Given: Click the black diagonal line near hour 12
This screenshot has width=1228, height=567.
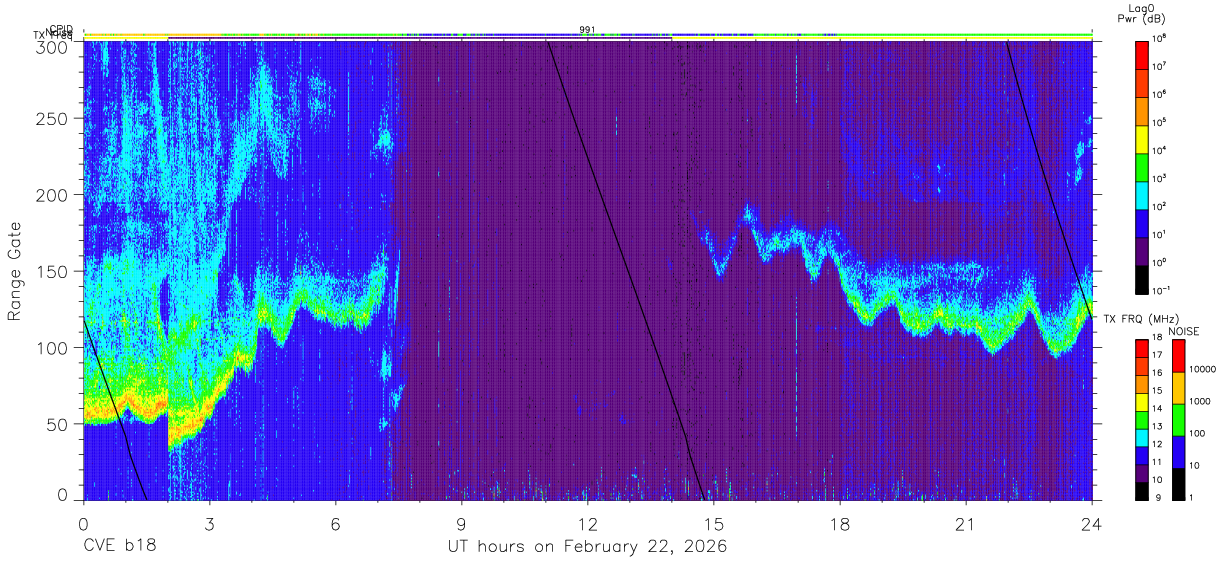Looking at the screenshot, I should click(x=626, y=270).
